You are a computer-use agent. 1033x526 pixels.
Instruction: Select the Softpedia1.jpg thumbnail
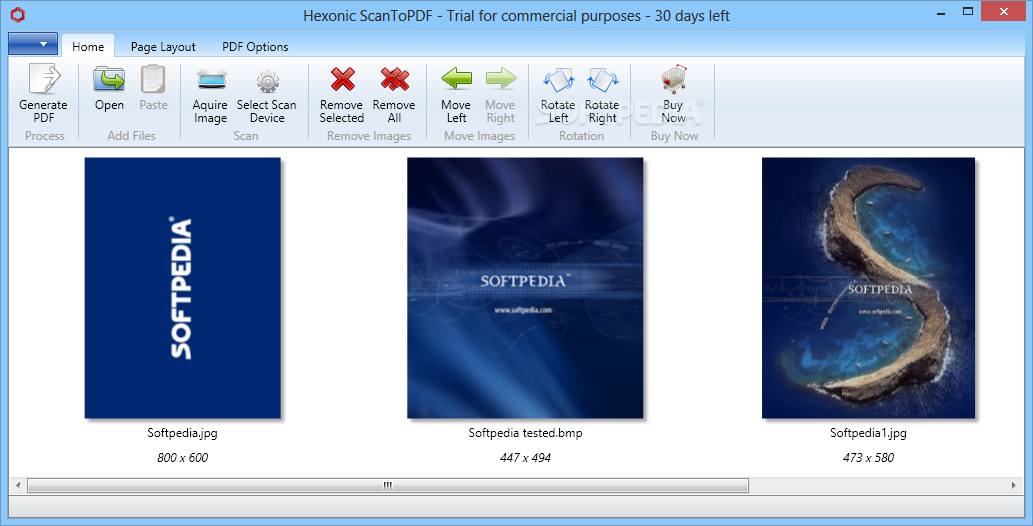[x=868, y=287]
